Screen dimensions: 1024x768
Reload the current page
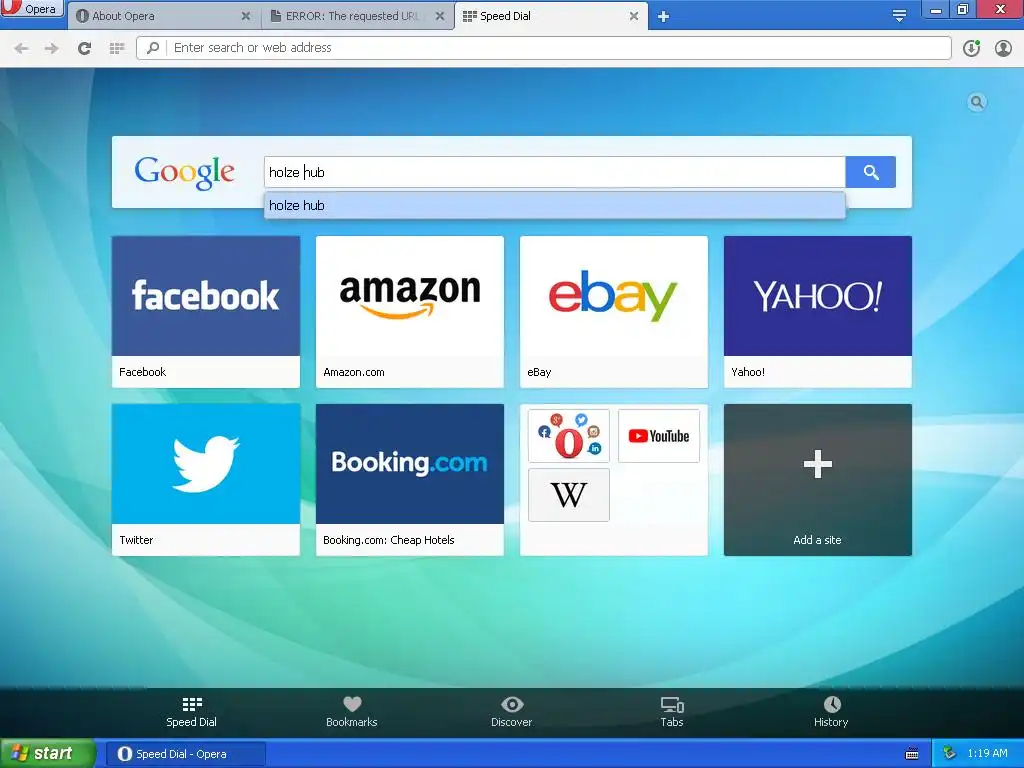tap(84, 48)
